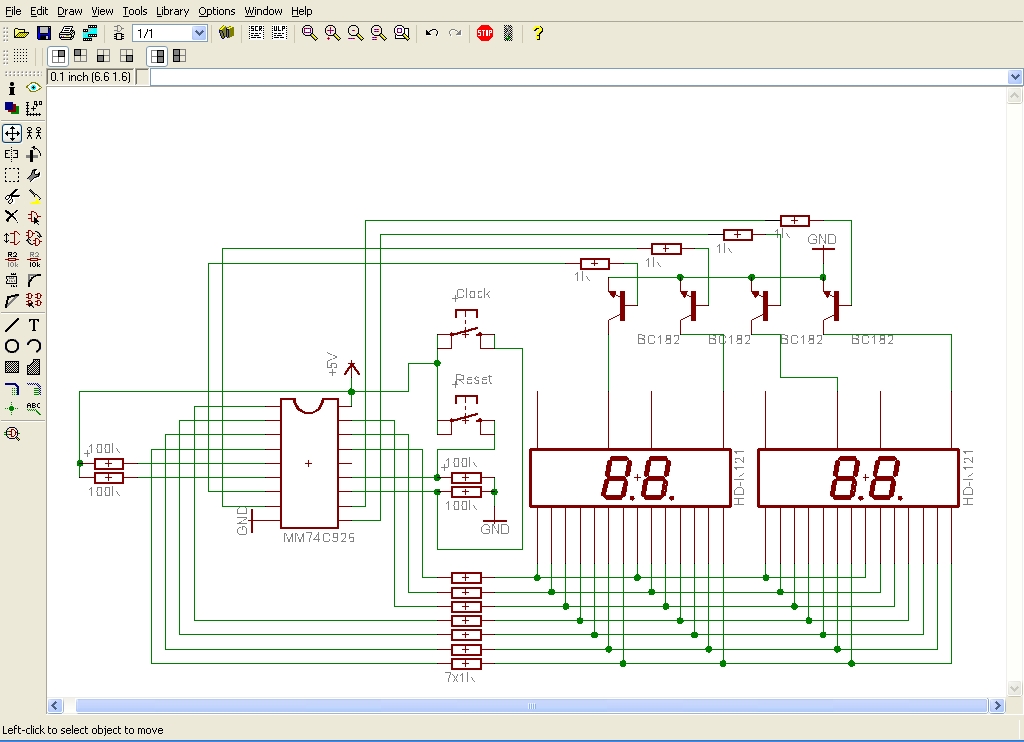Redraw the view with magnifier icon
The image size is (1024, 742).
pos(378,33)
